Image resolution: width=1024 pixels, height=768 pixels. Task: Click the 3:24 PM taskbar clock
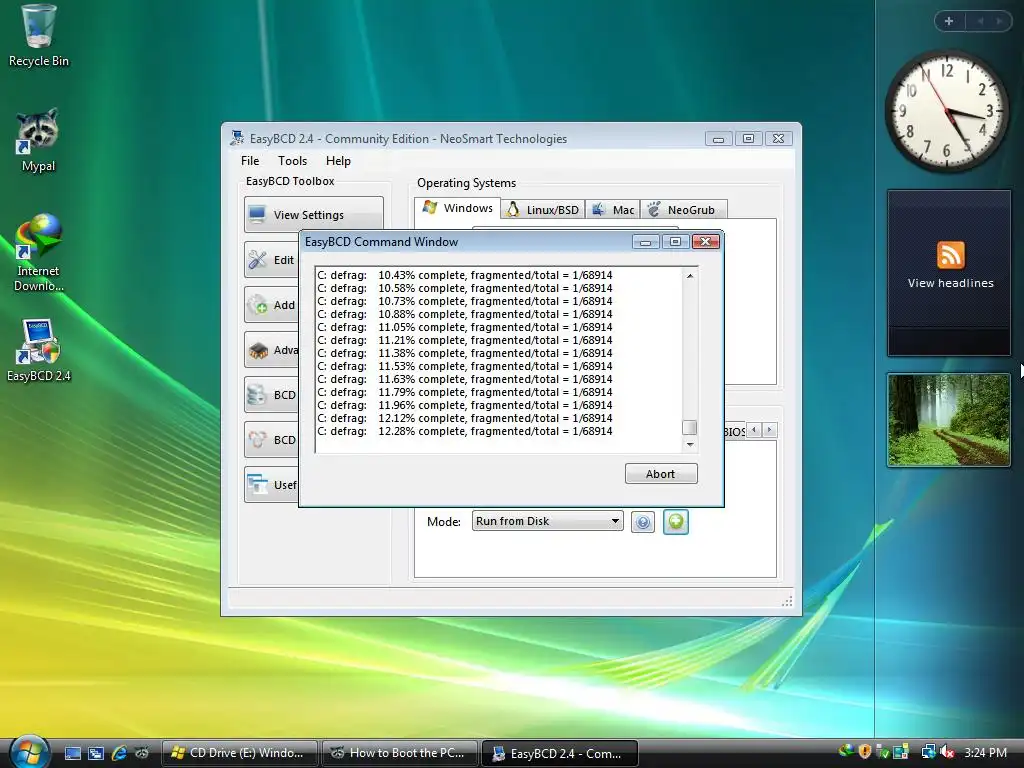[985, 752]
